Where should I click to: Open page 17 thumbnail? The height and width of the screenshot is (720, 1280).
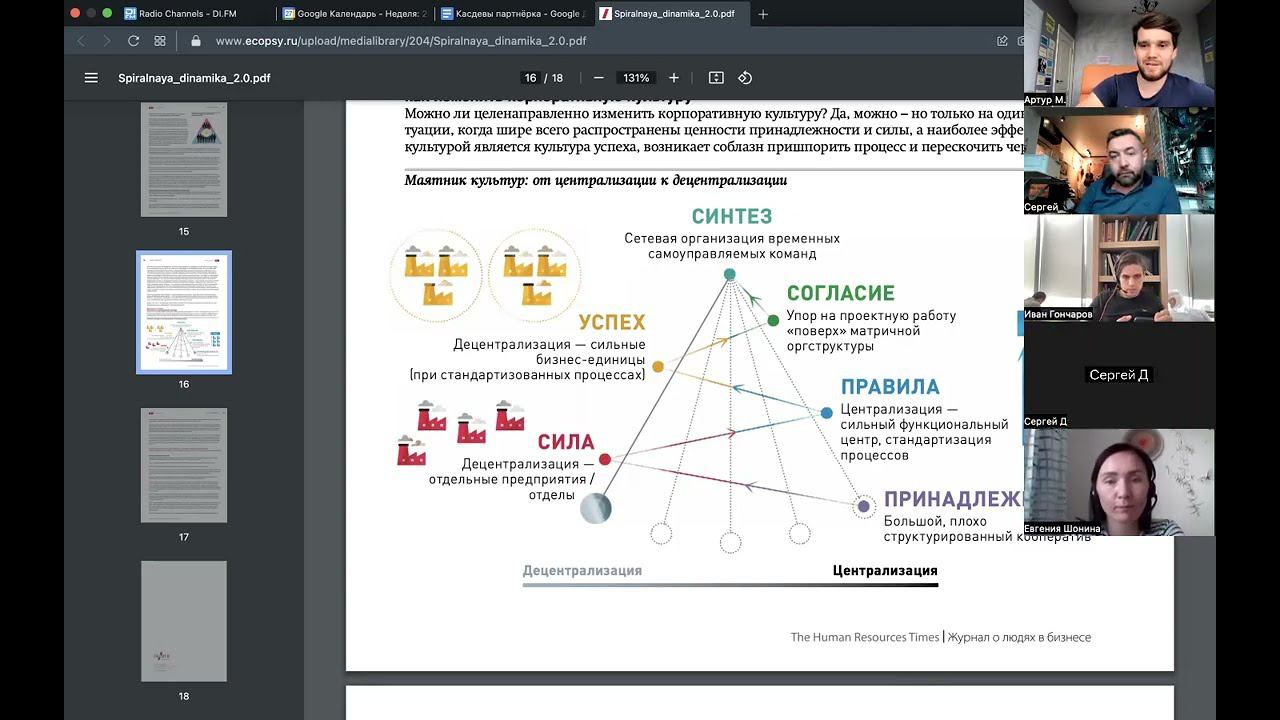pos(184,465)
